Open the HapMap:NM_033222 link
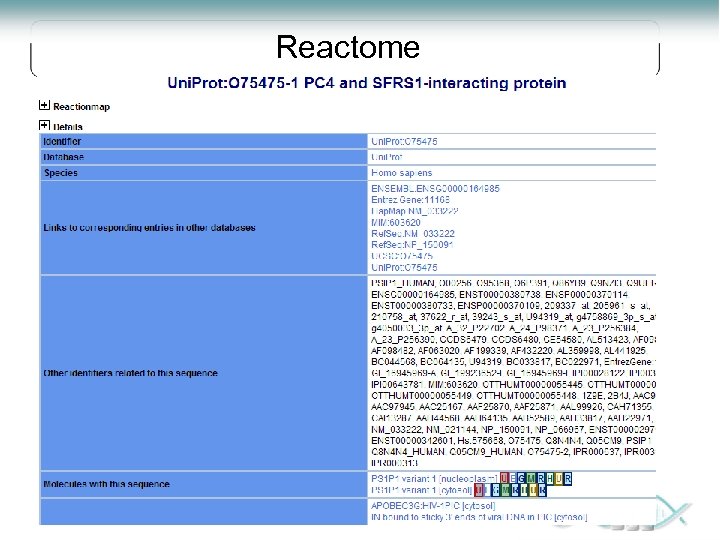The width and height of the screenshot is (720, 540). click(x=415, y=211)
